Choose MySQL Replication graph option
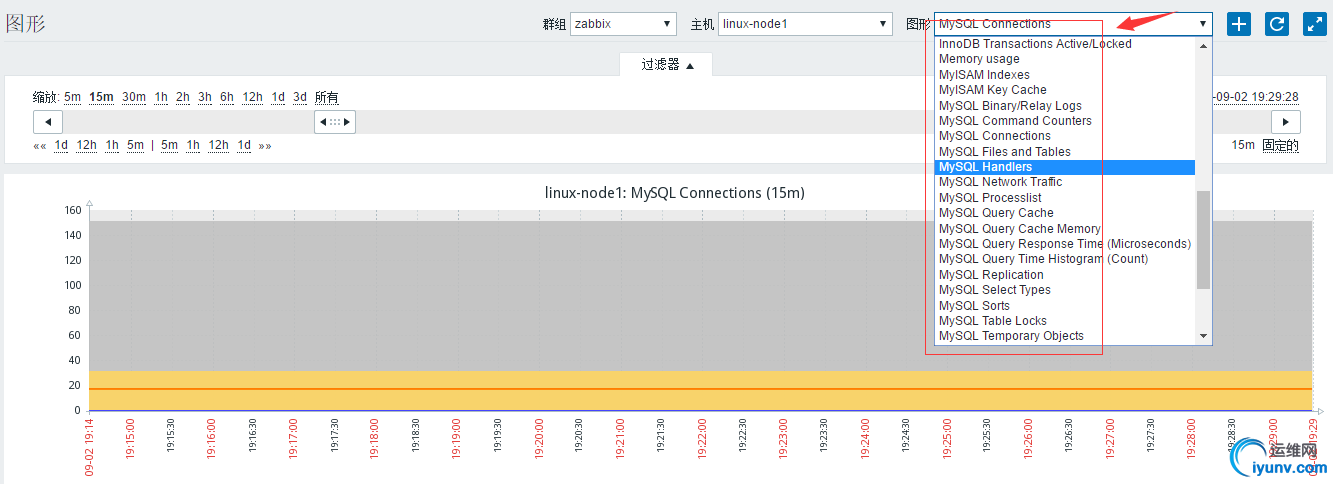The width and height of the screenshot is (1333, 484). point(991,275)
